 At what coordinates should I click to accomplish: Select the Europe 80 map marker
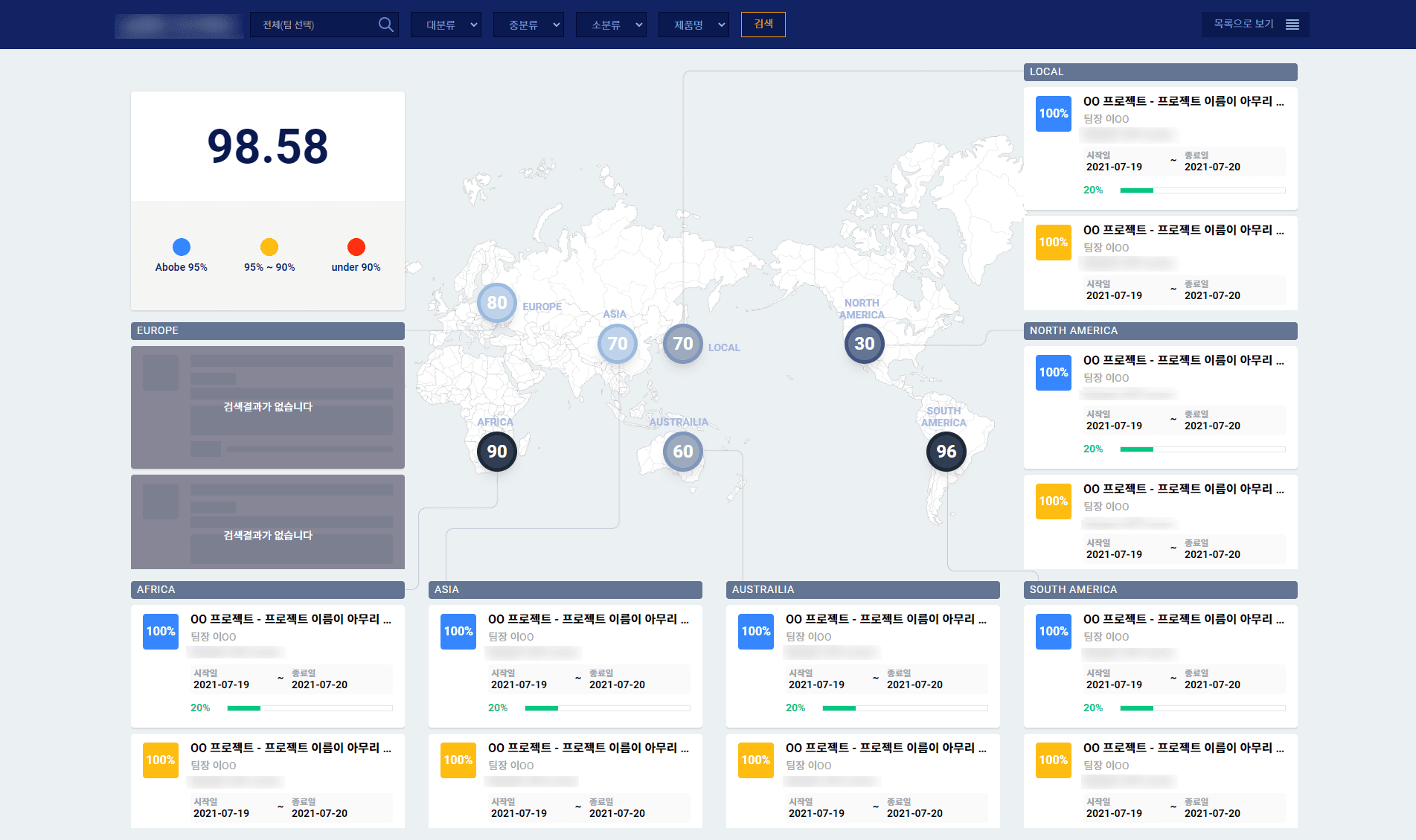496,303
